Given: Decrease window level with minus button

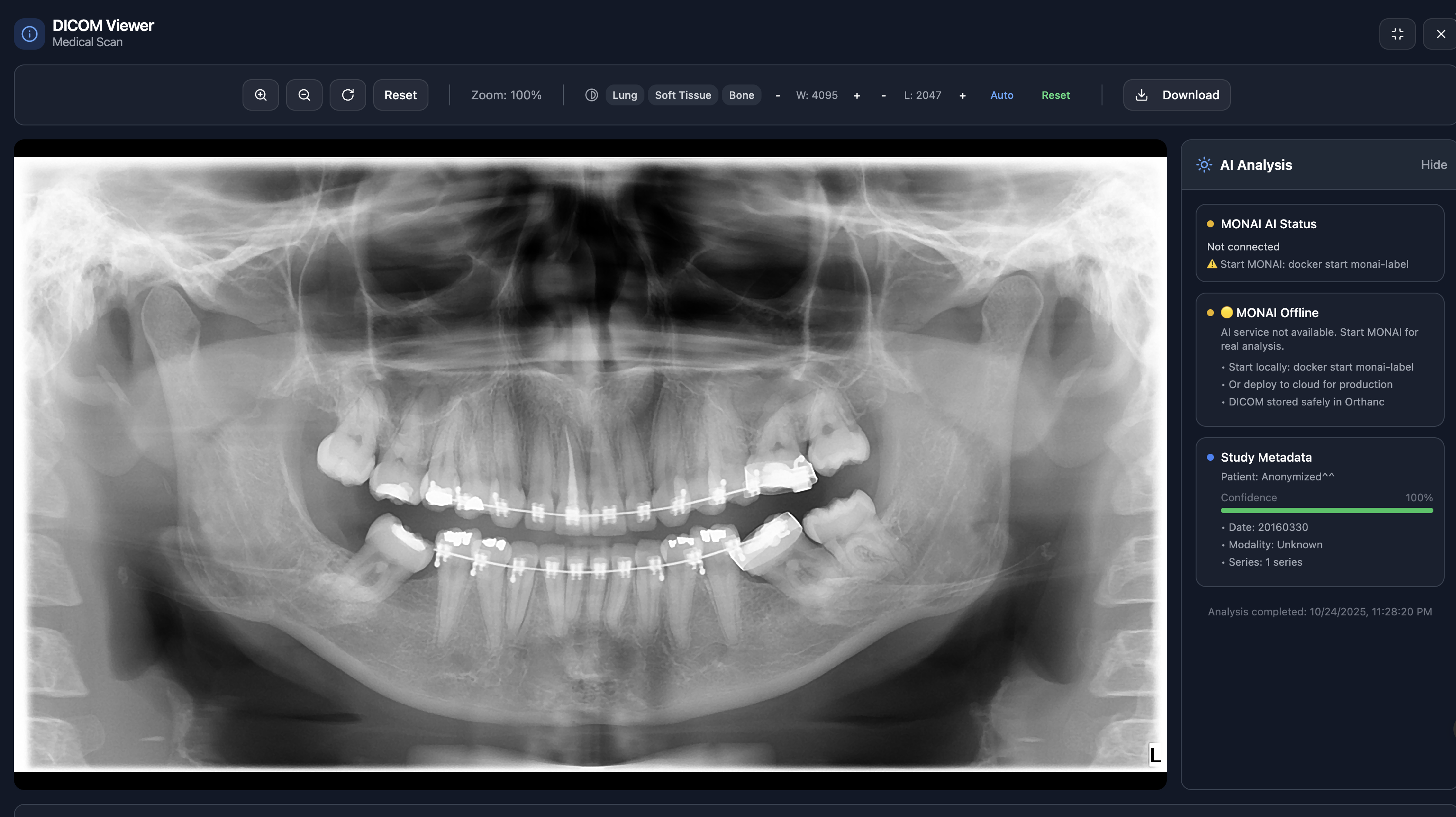Looking at the screenshot, I should (x=883, y=95).
